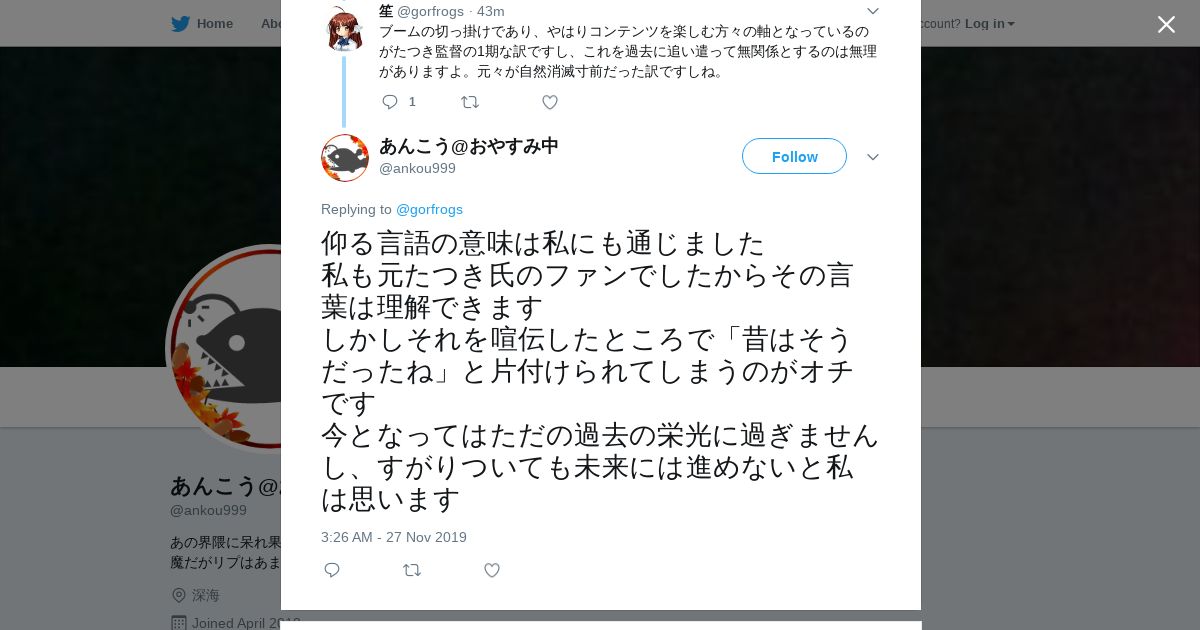Open the Log in dropdown
Screen dimensions: 1200x630
pyautogui.click(x=990, y=23)
